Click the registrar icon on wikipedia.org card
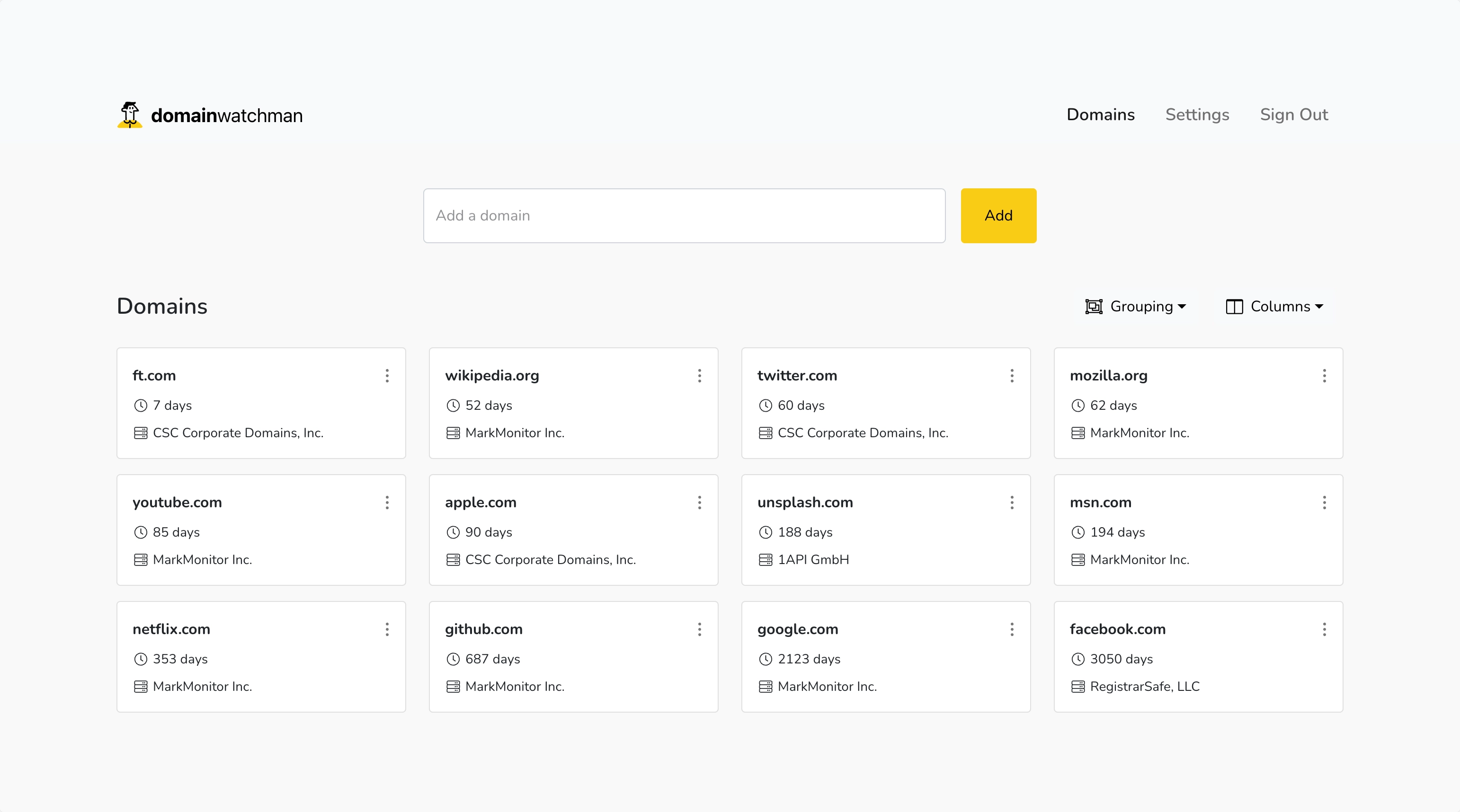This screenshot has height=812, width=1460. tap(453, 432)
